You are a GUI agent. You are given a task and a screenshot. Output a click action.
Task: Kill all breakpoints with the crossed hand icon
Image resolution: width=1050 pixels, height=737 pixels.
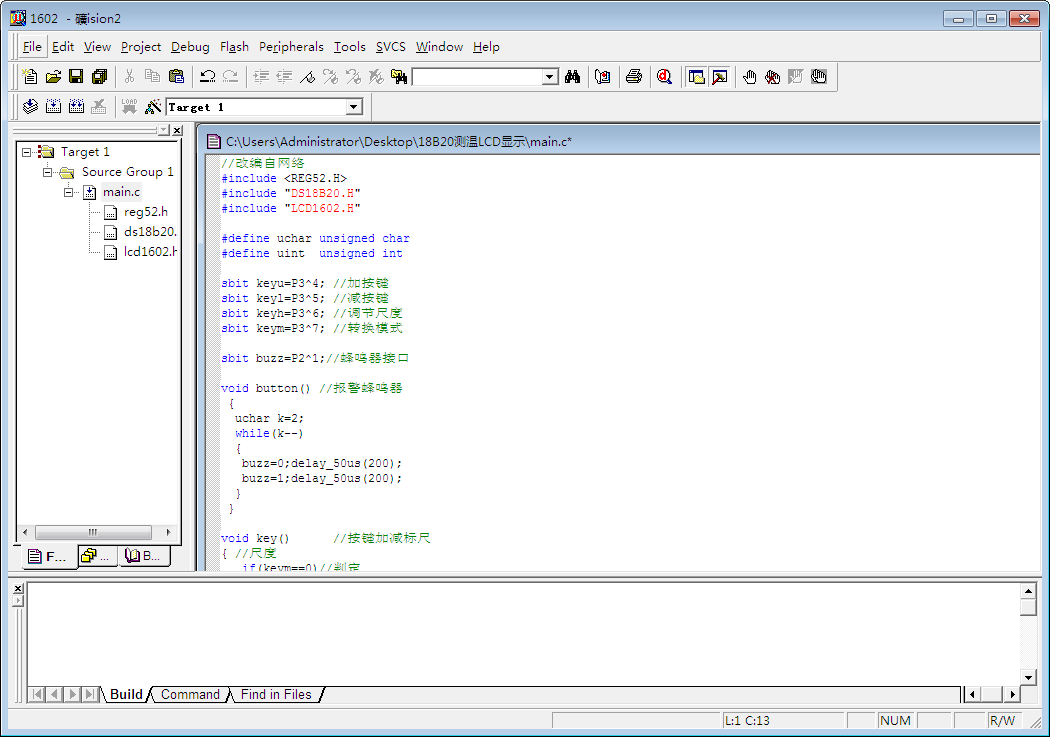773,77
